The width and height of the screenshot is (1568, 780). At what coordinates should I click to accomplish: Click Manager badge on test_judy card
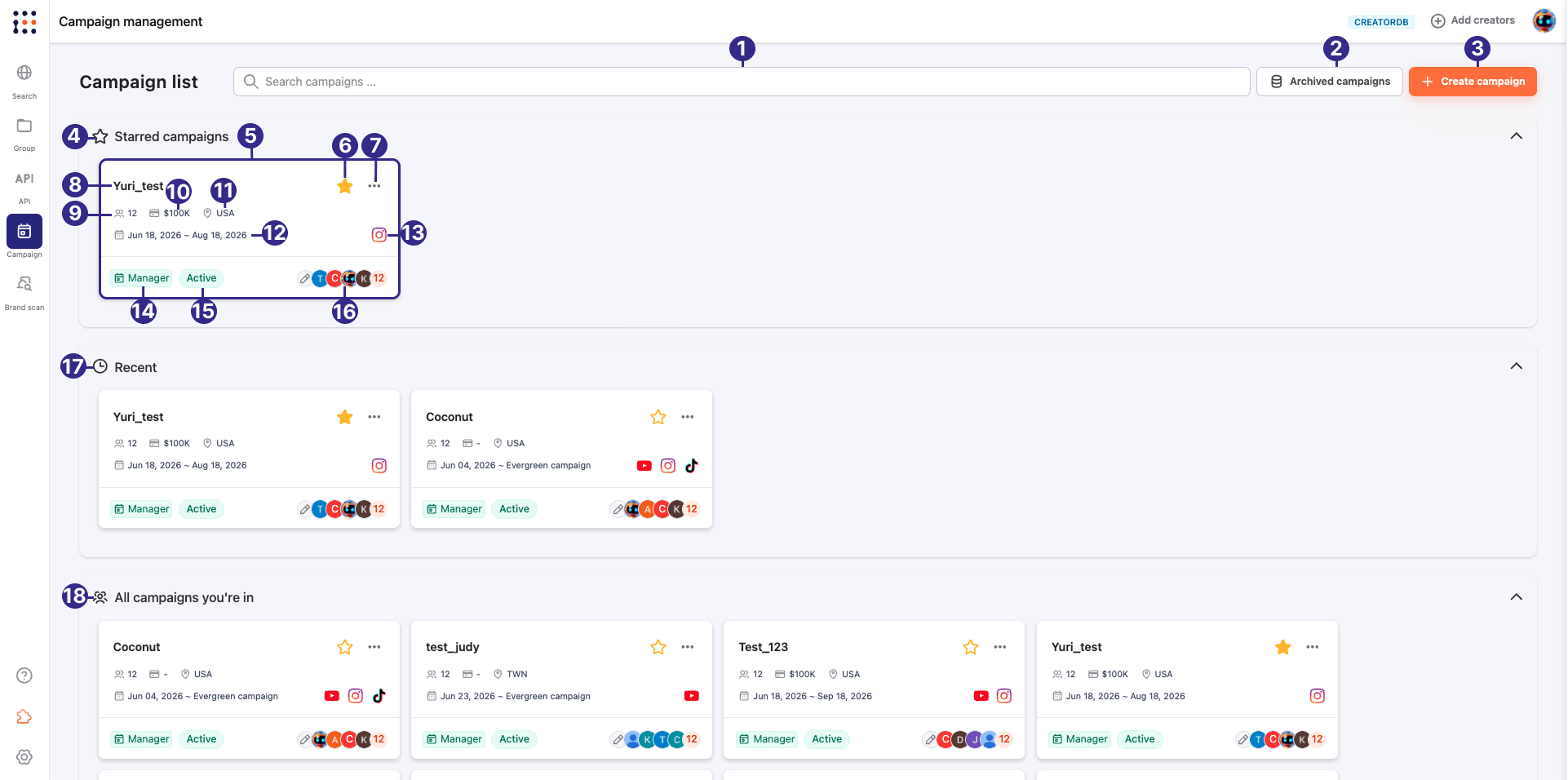[x=454, y=739]
